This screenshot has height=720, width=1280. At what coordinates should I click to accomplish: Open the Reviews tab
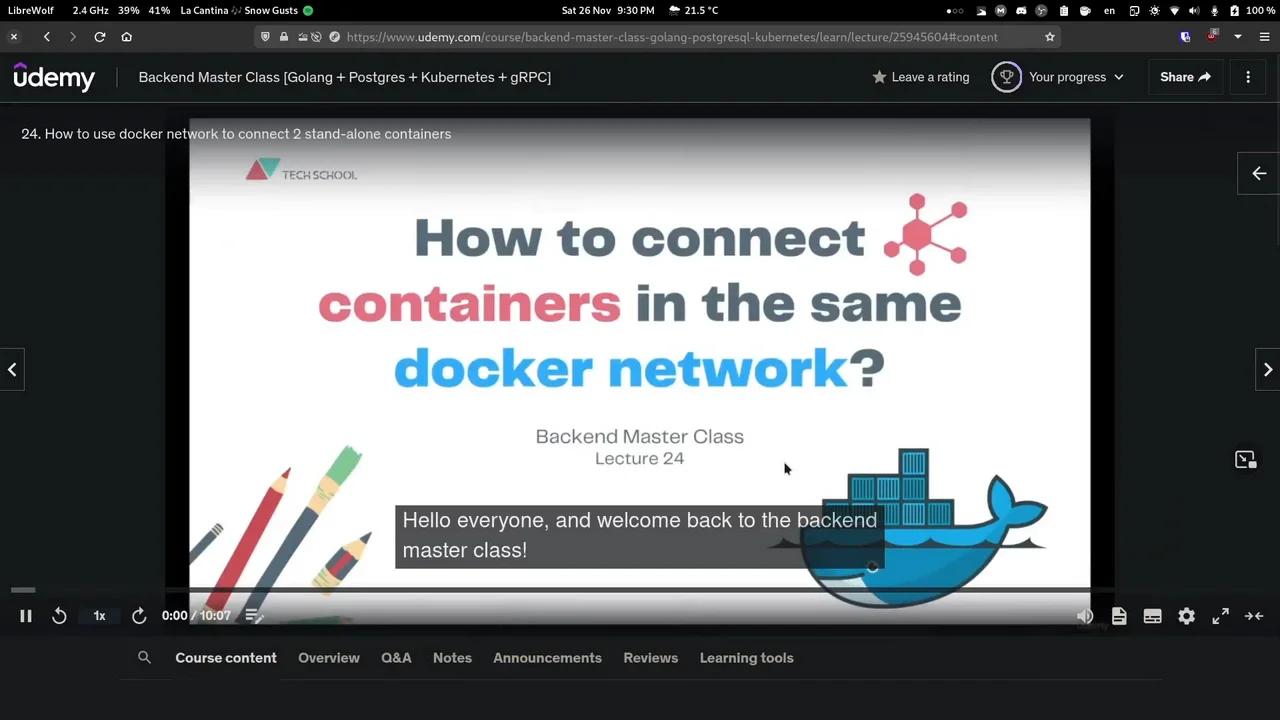click(x=650, y=657)
